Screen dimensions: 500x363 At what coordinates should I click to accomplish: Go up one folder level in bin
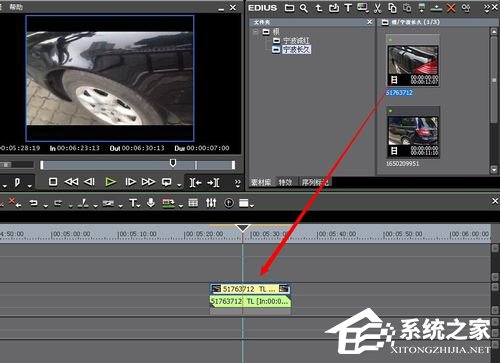[x=319, y=8]
